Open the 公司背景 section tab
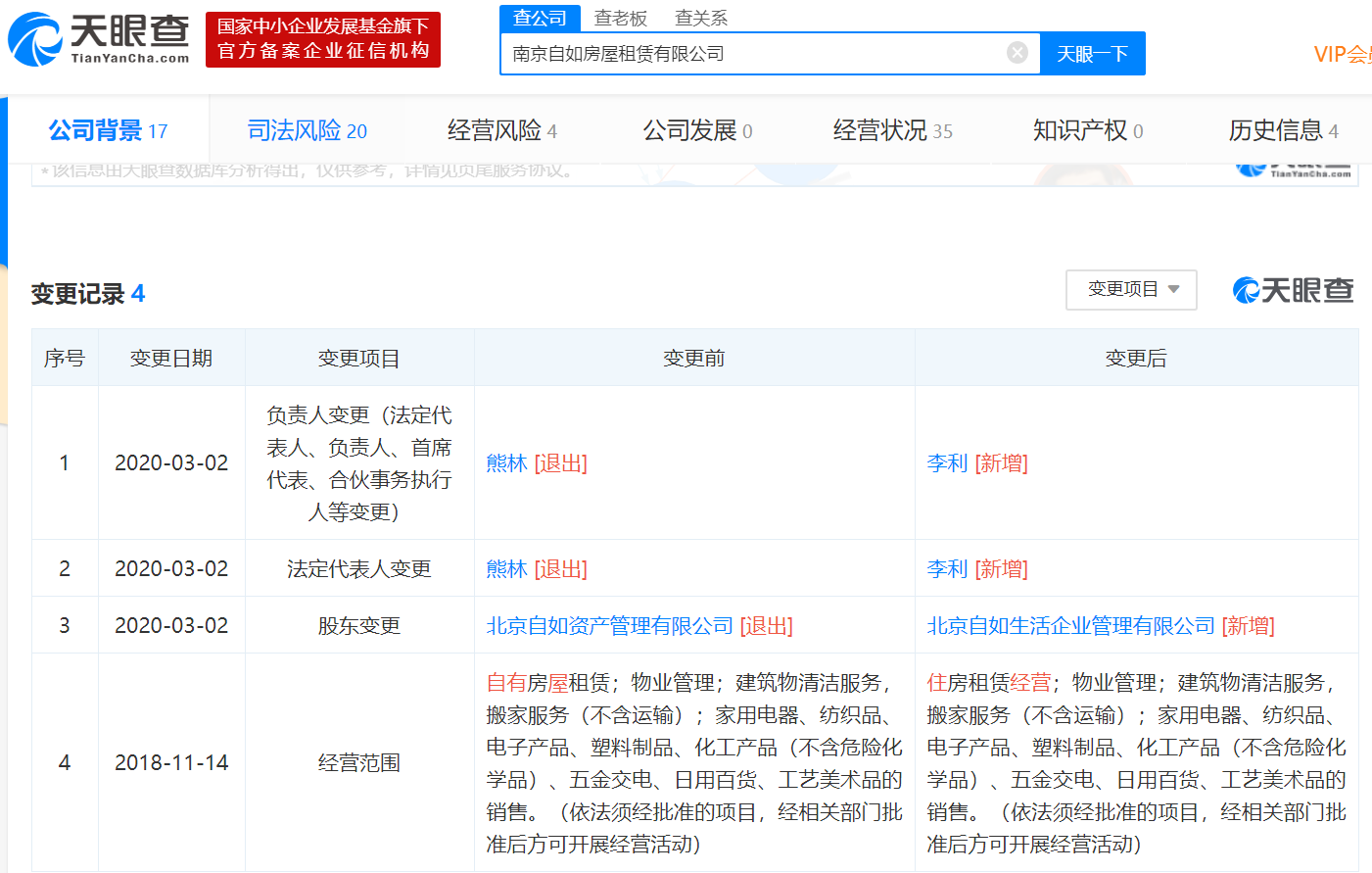This screenshot has width=1372, height=873. pos(108,130)
